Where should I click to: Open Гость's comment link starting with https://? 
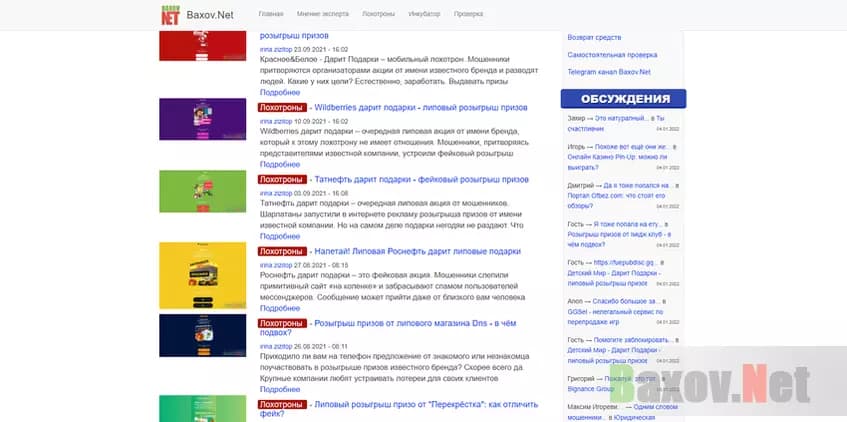(625, 263)
